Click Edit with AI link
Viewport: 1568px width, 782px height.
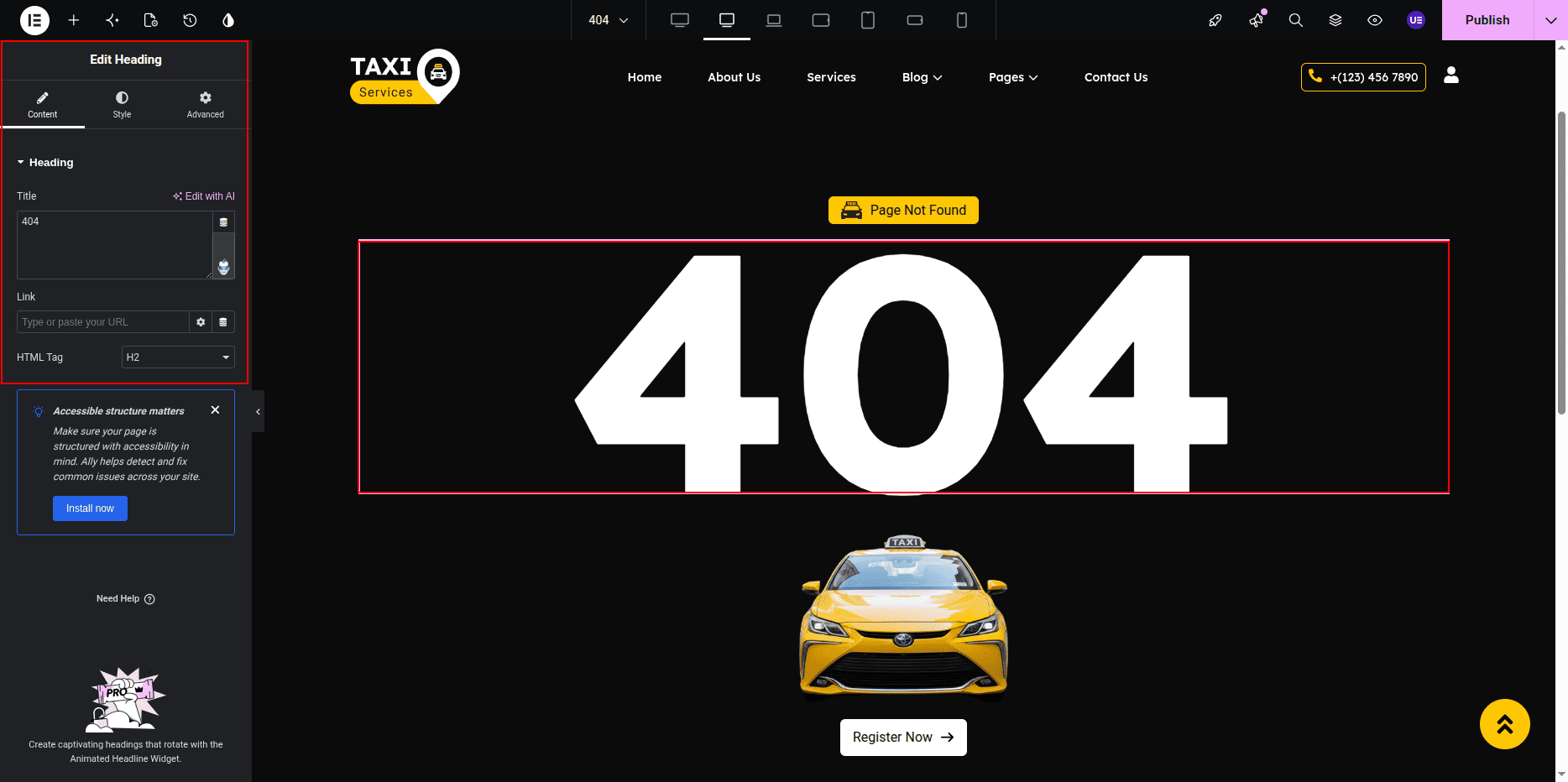[x=204, y=196]
